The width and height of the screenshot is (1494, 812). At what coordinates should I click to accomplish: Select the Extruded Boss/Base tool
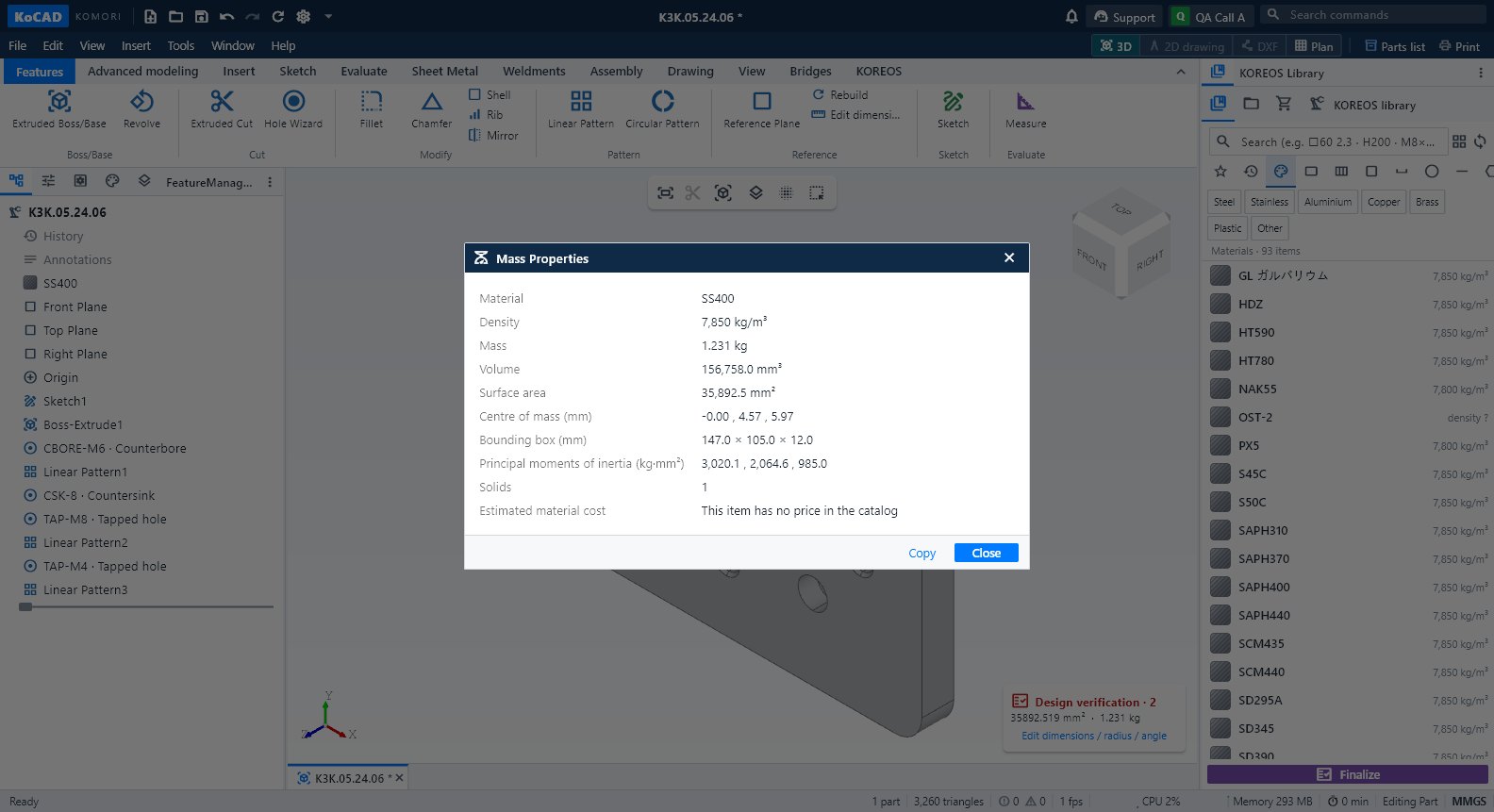click(x=59, y=108)
